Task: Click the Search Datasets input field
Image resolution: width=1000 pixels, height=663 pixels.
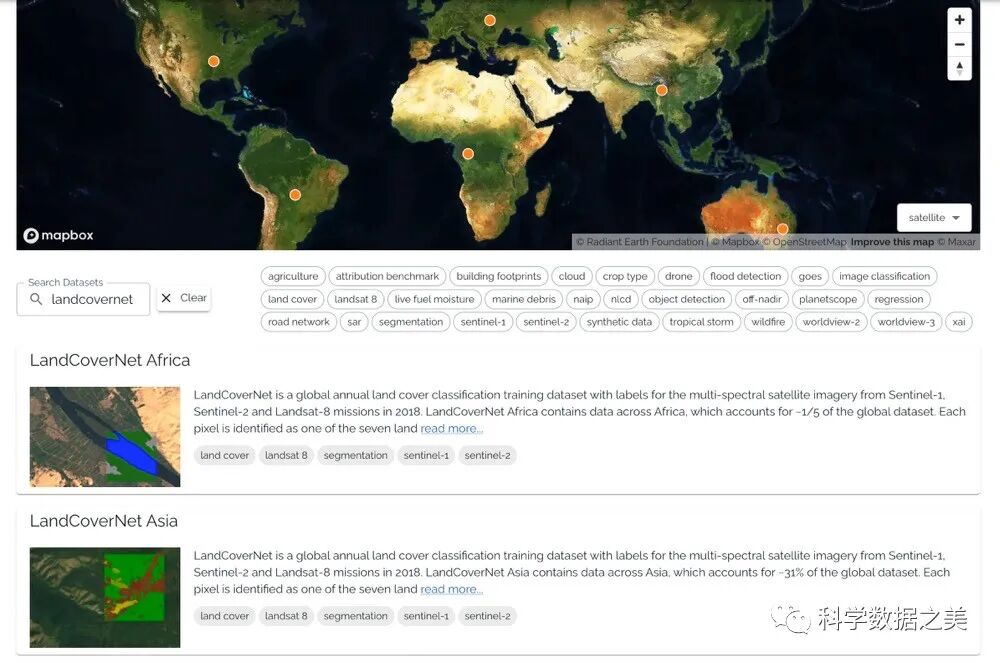Action: click(91, 299)
